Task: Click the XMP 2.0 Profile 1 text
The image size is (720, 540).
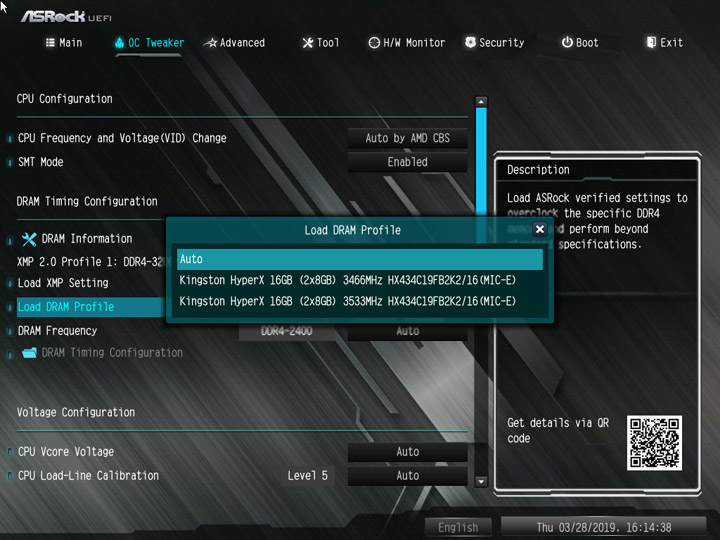Action: click(90, 262)
